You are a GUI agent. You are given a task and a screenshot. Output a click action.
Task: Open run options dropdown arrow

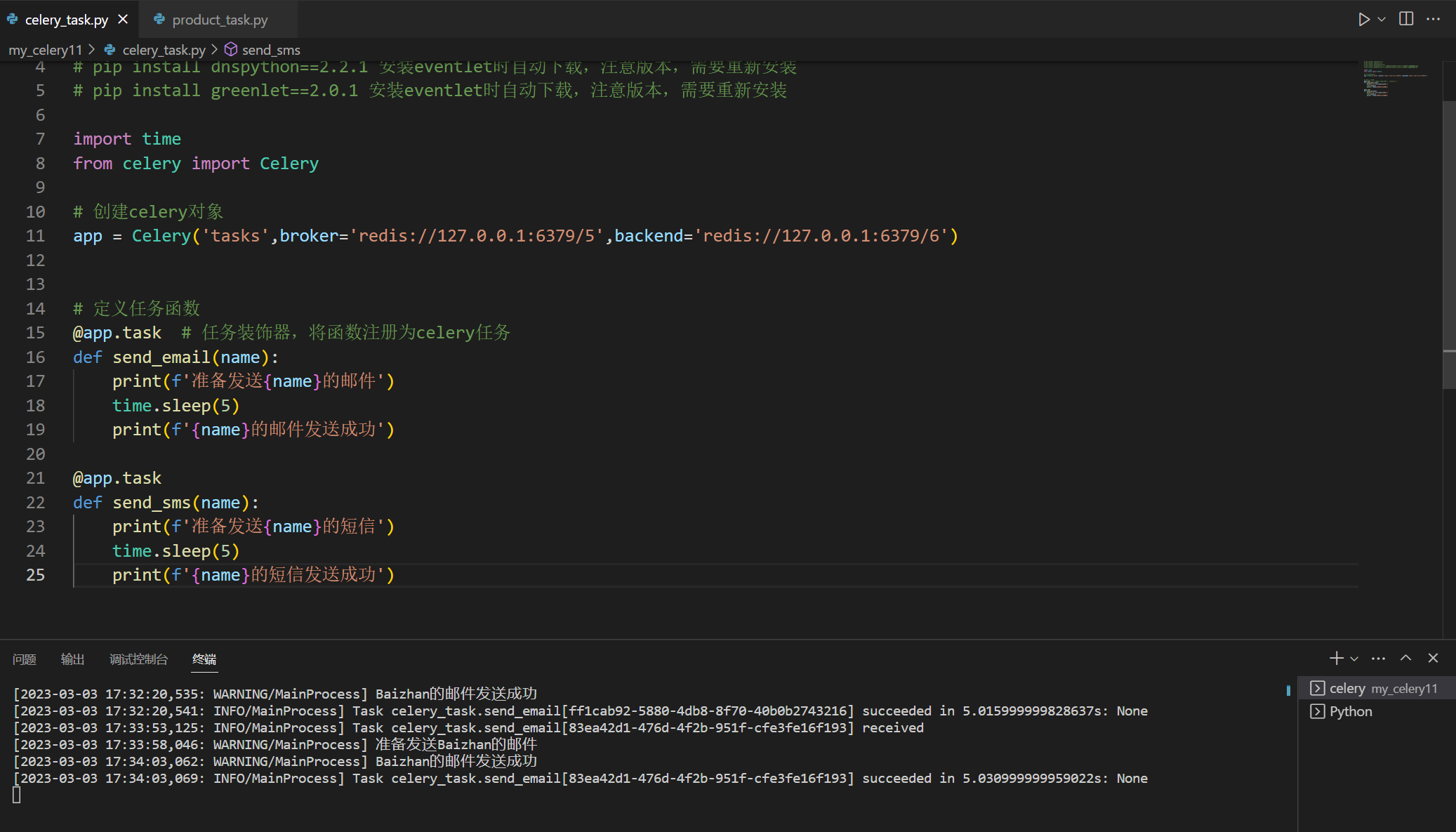[x=1382, y=19]
